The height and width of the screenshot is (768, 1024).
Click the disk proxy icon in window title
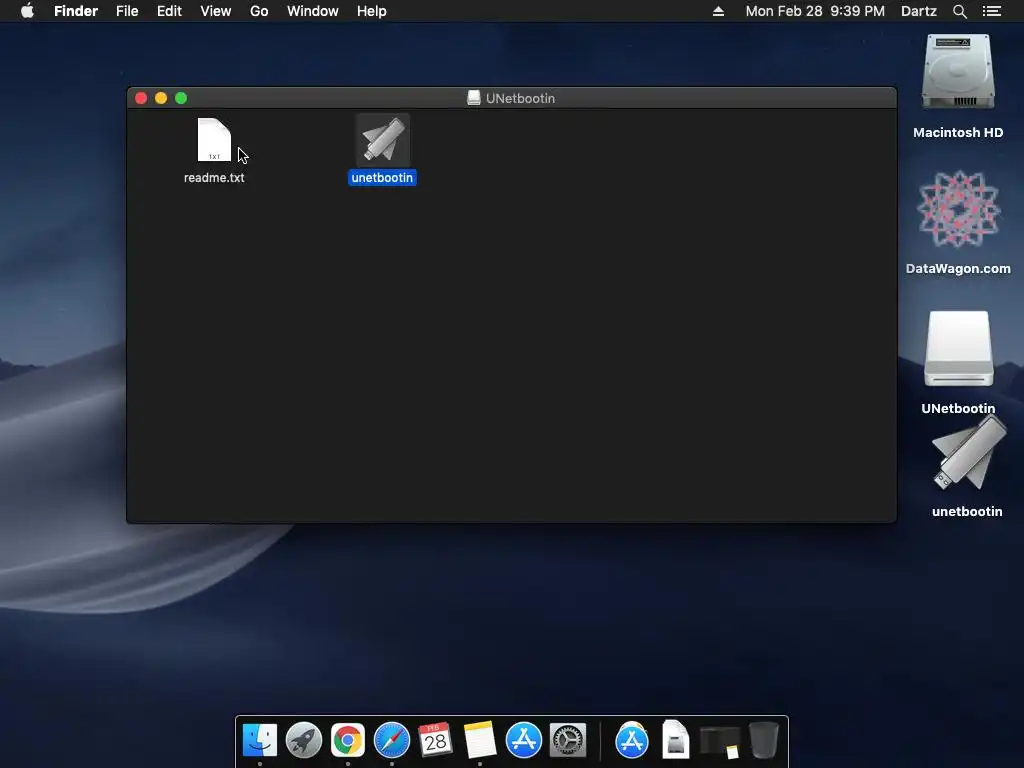474,98
